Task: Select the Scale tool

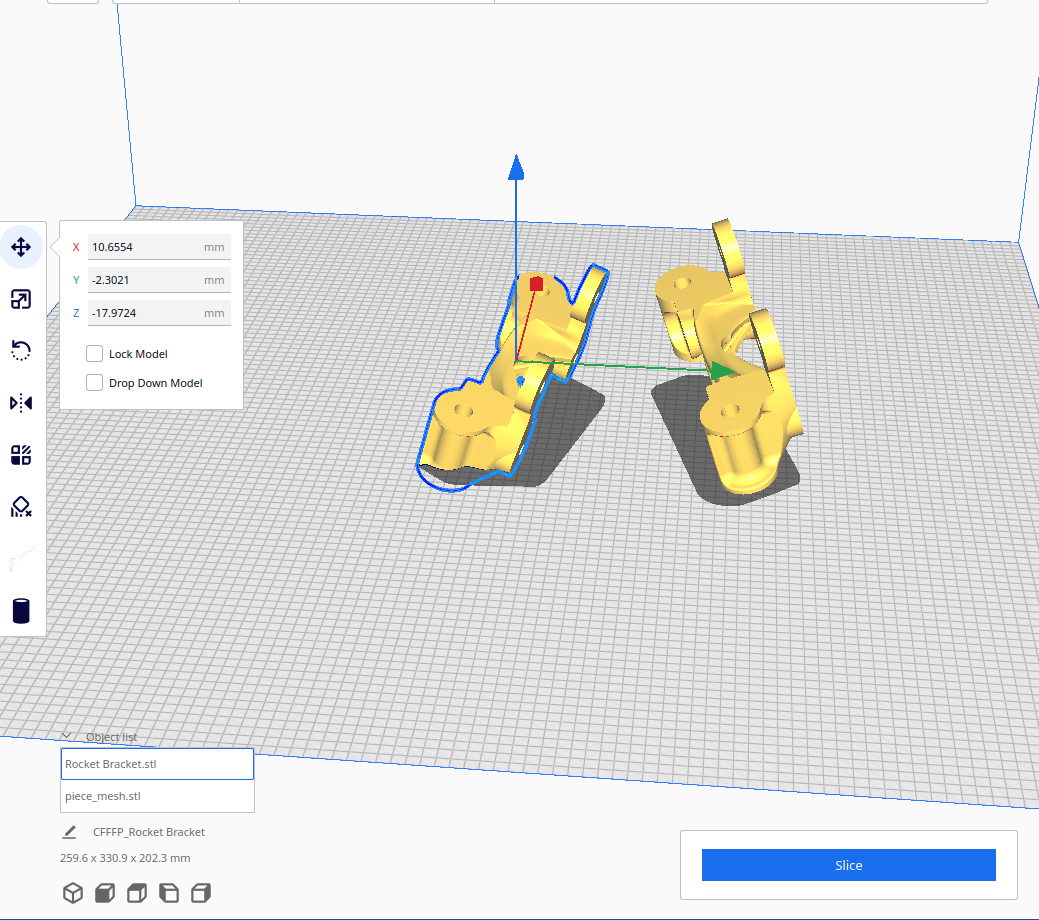Action: [21, 299]
